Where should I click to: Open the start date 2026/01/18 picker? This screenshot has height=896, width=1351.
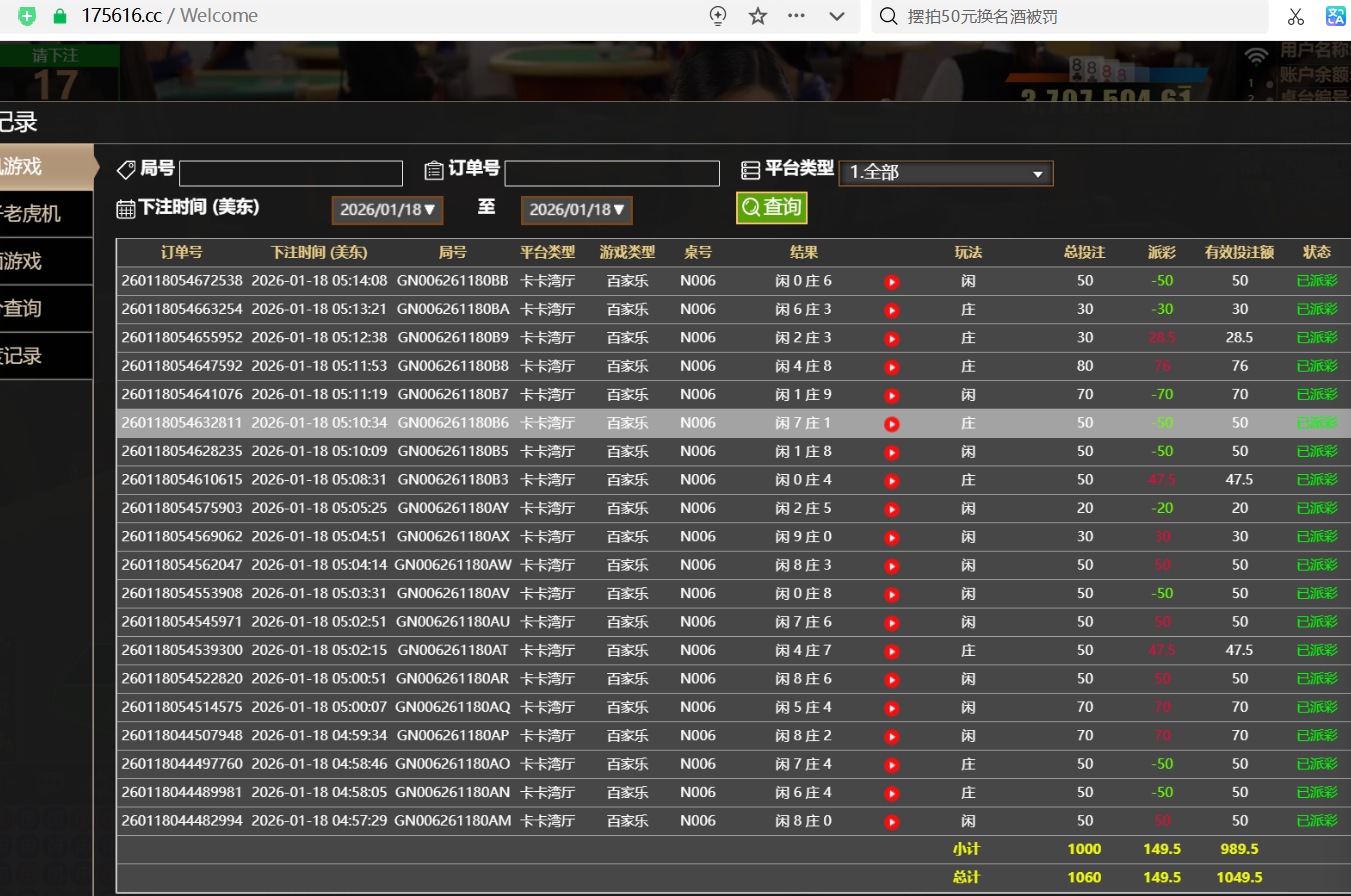[386, 210]
